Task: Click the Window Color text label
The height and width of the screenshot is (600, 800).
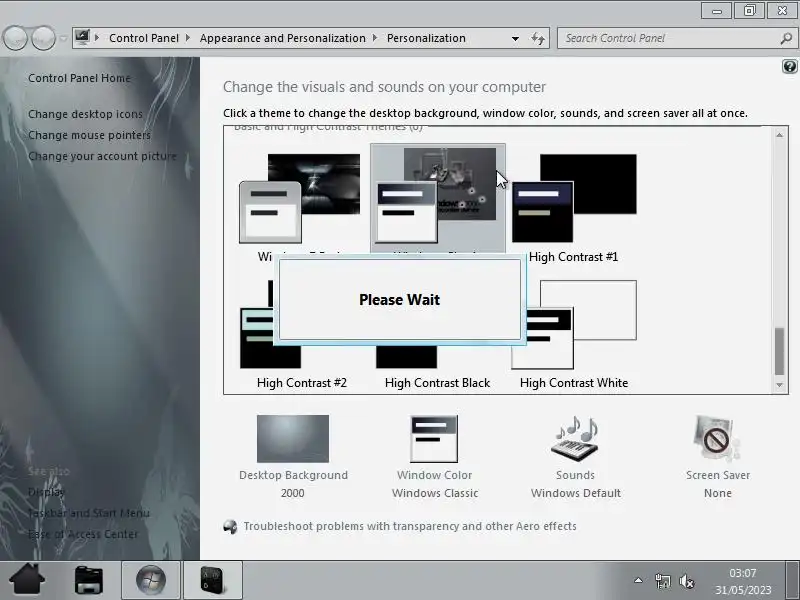Action: click(x=435, y=475)
